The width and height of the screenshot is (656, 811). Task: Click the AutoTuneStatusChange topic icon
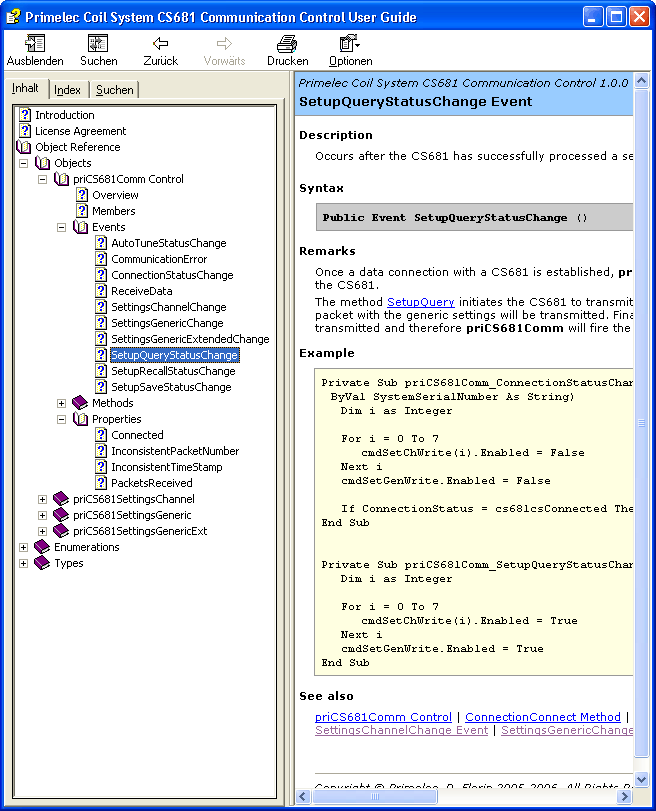[101, 243]
